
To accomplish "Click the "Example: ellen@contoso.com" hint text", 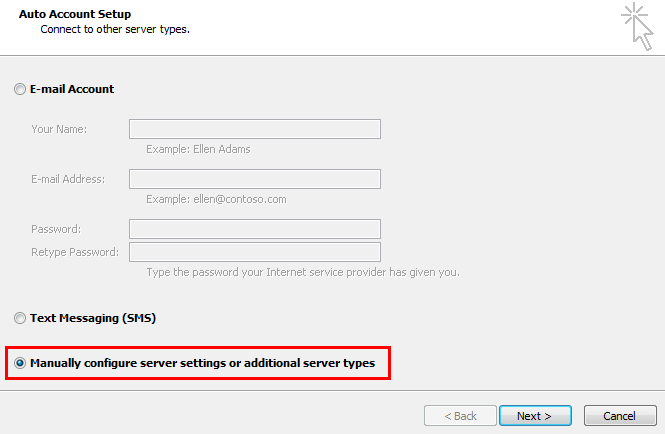I will point(216,199).
